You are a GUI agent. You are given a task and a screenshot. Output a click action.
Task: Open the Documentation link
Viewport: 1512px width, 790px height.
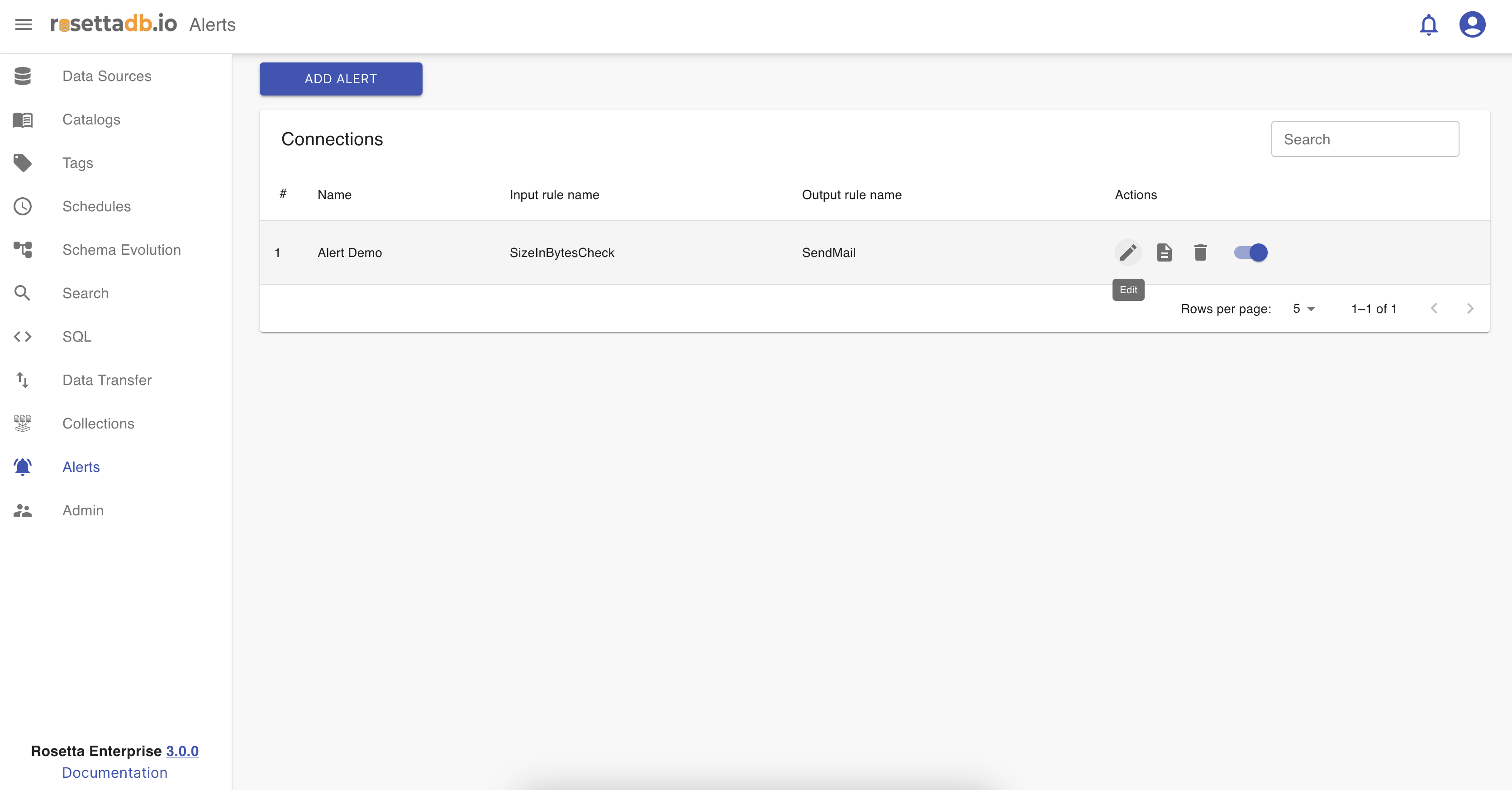[114, 772]
